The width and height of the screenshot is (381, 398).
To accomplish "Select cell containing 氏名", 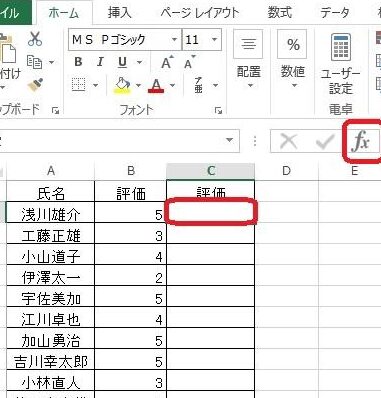I will point(51,191).
